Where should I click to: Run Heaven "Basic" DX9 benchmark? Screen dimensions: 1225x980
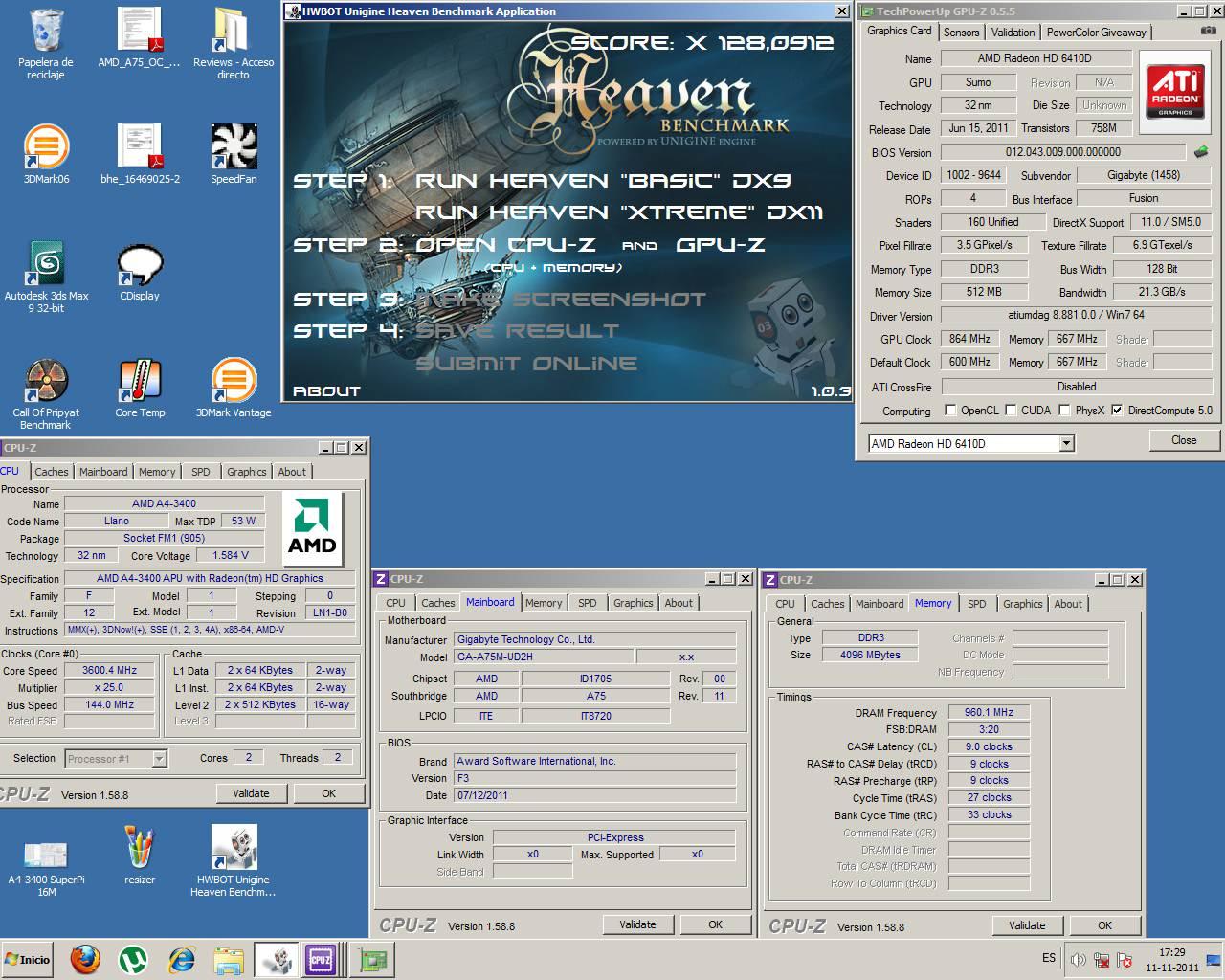603,181
